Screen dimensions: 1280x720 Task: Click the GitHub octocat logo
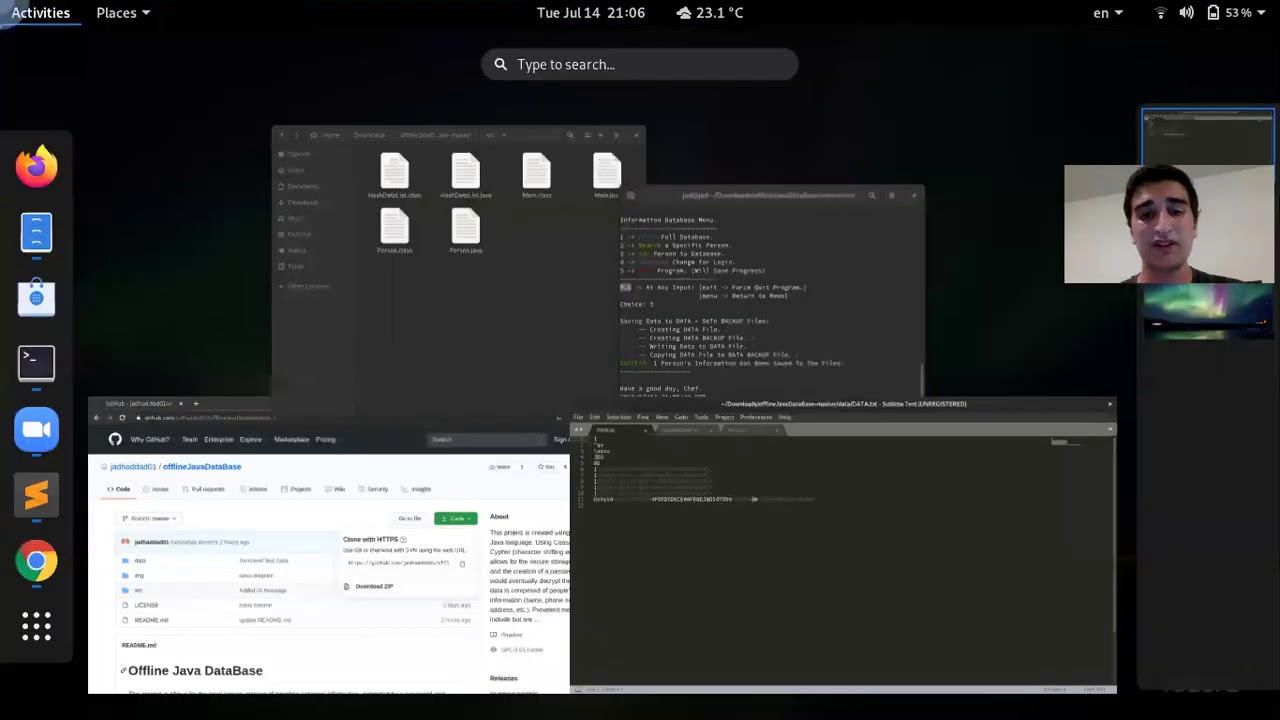coord(115,439)
